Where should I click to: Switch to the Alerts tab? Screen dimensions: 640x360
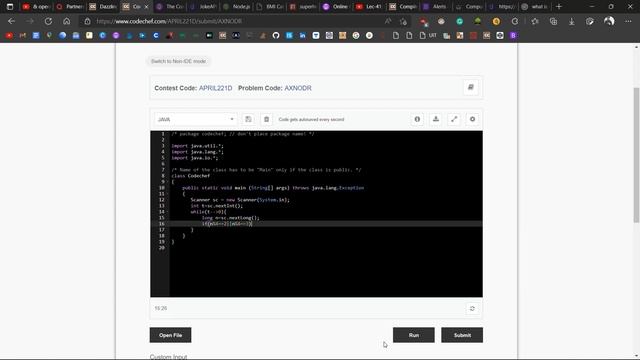click(x=436, y=7)
